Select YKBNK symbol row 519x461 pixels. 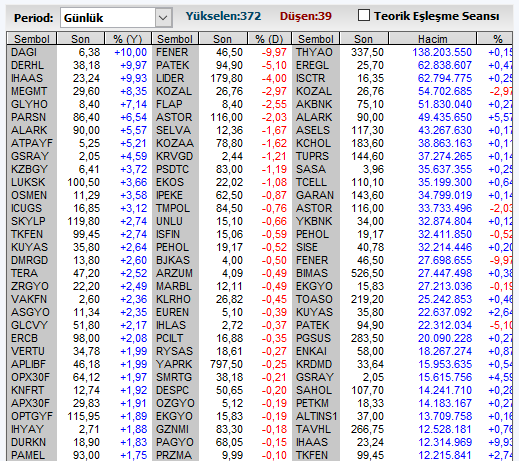314,221
